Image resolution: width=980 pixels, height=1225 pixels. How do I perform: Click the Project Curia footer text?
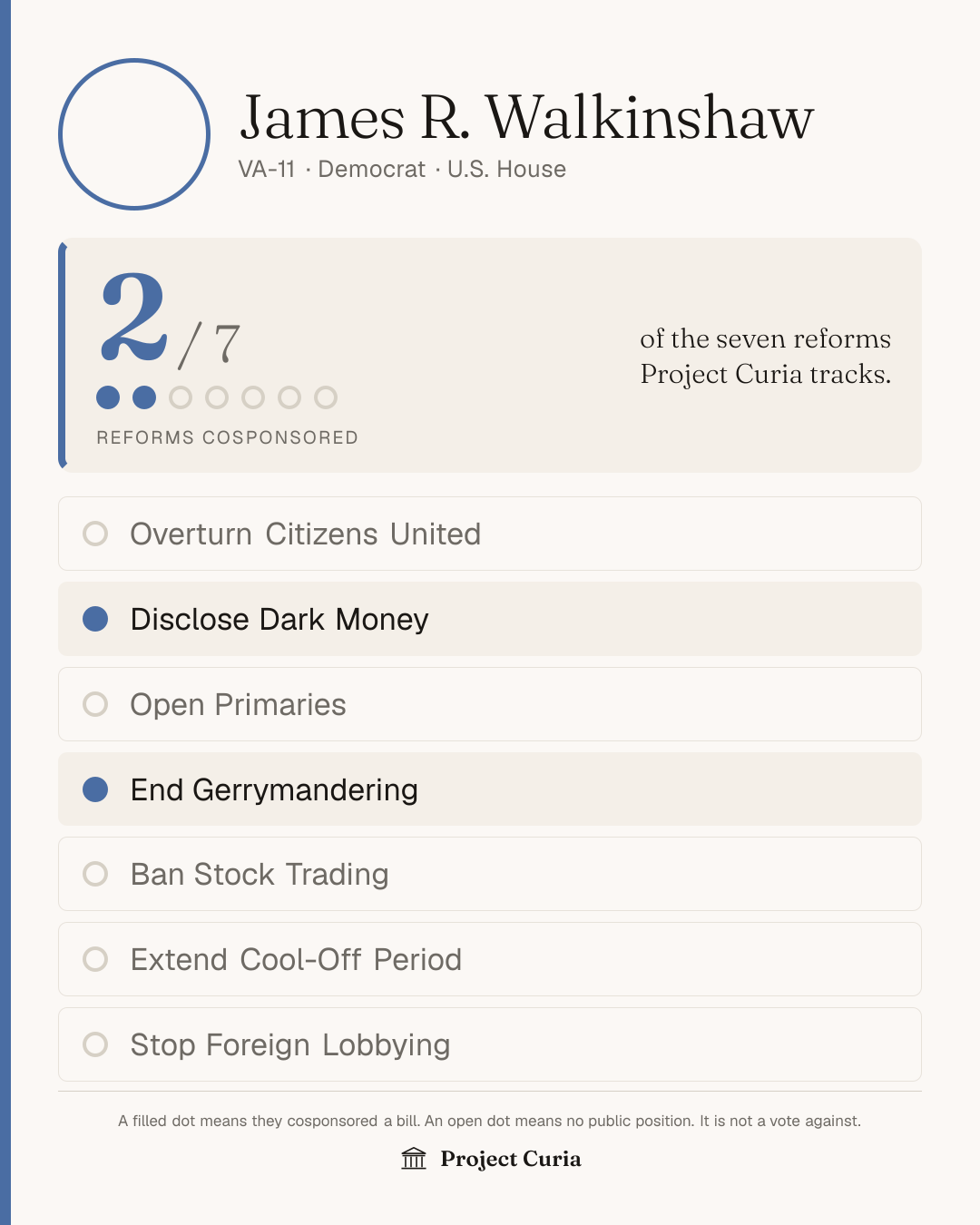(x=511, y=1159)
